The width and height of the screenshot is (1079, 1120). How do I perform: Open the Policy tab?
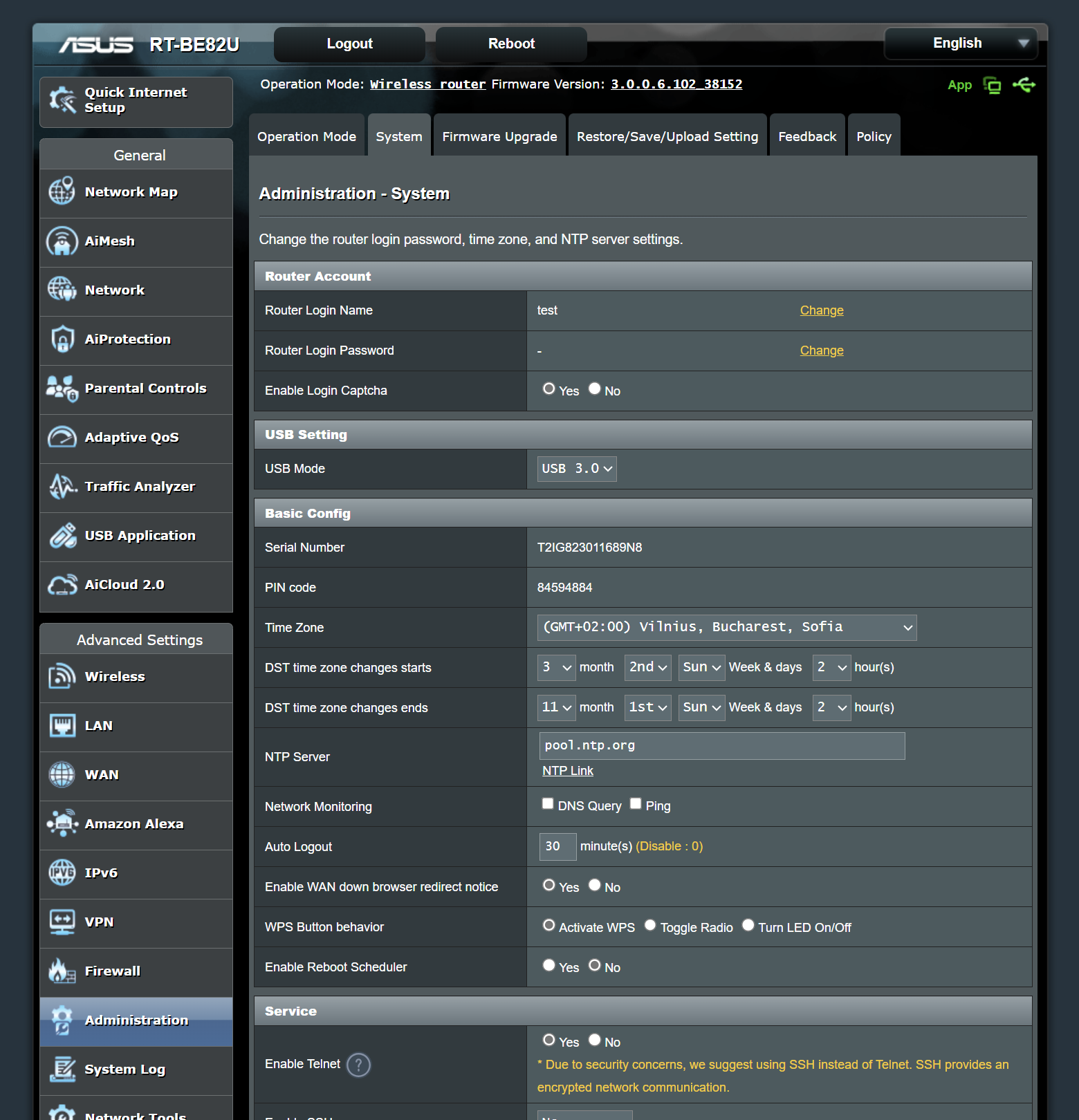tap(874, 136)
